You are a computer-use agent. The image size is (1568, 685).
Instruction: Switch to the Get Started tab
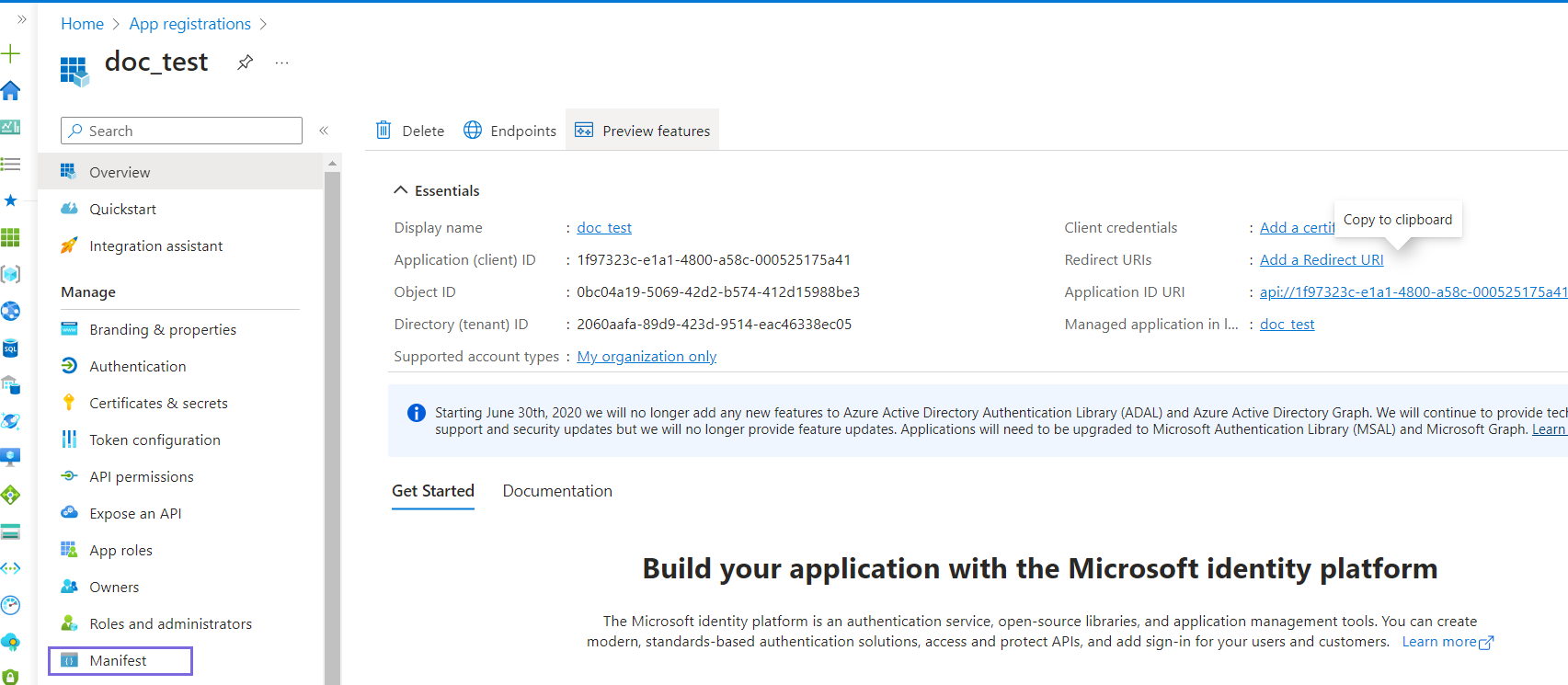(433, 491)
